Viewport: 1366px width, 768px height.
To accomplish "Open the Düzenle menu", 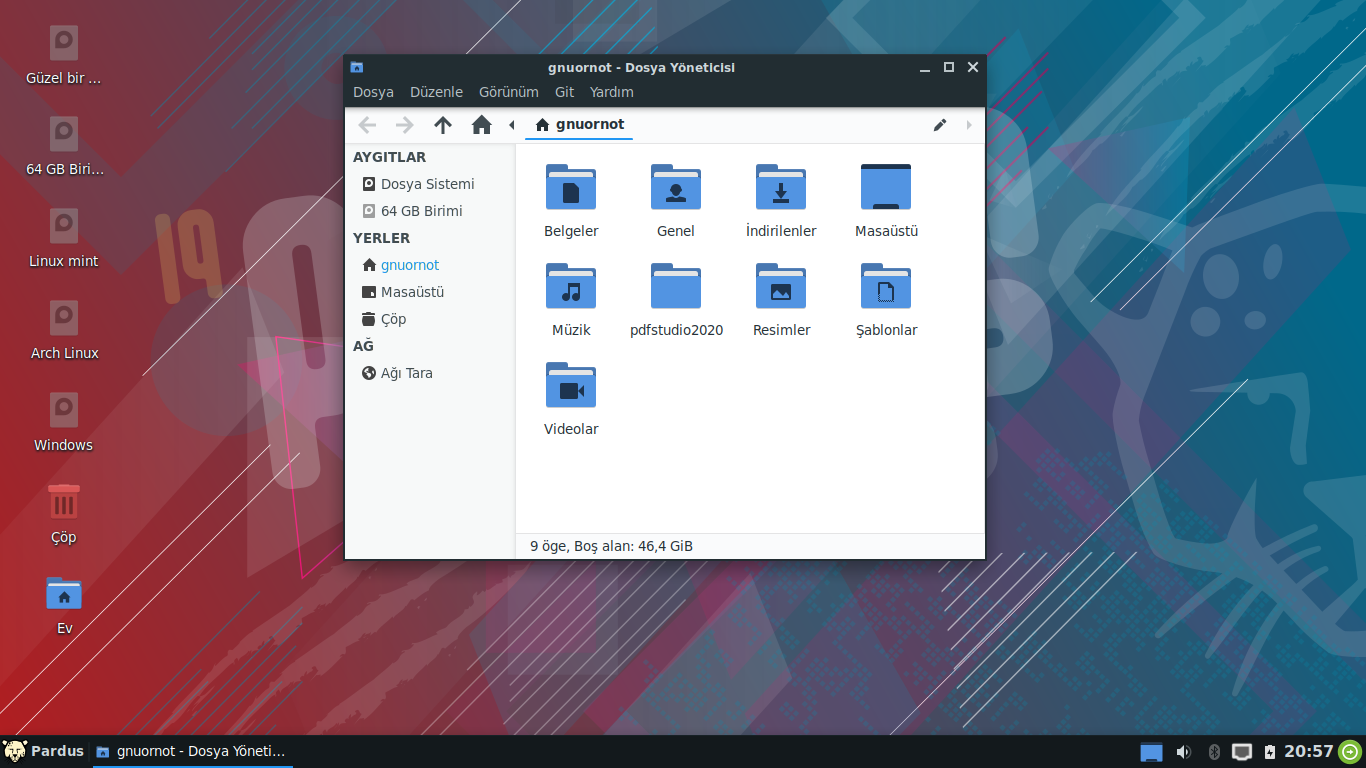I will [436, 92].
